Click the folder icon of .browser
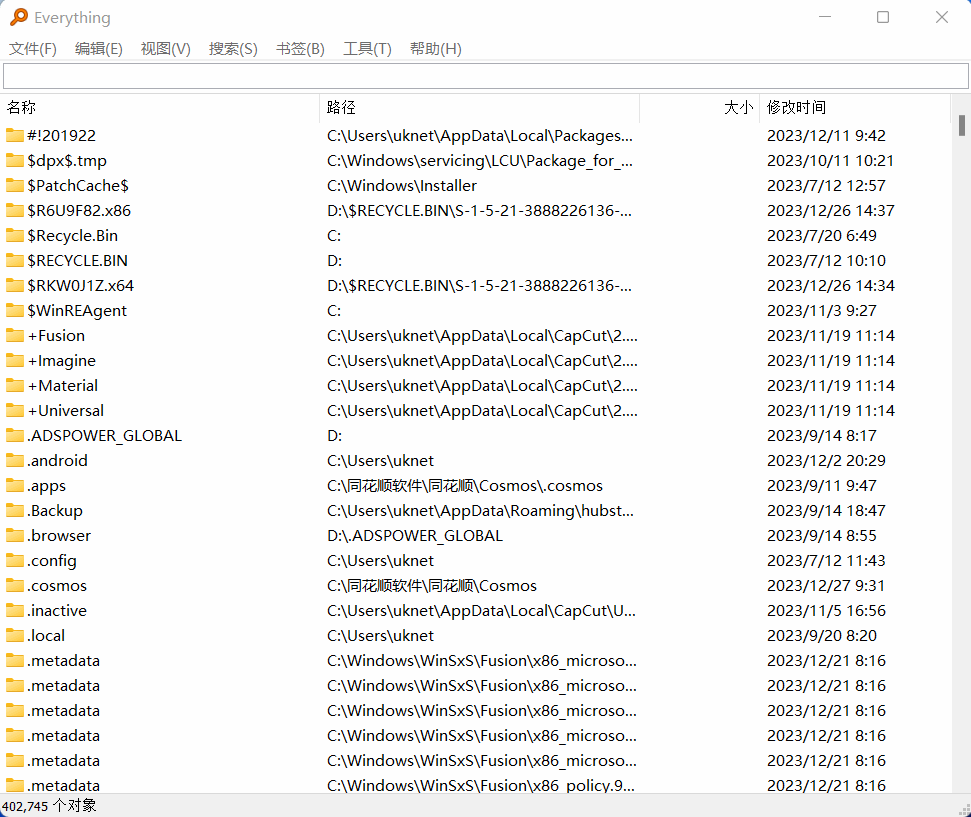The image size is (971, 817). (x=15, y=535)
